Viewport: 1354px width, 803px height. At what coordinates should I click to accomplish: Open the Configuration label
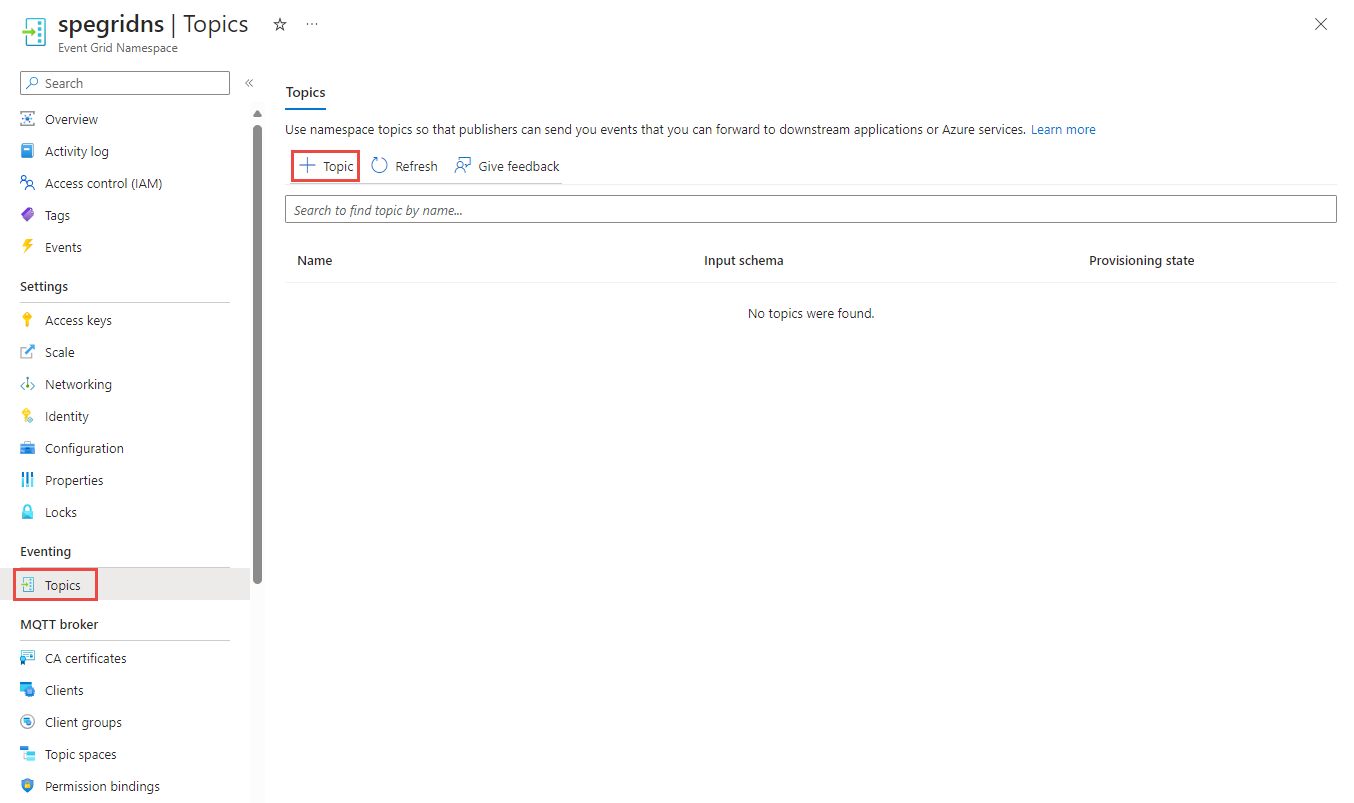coord(84,449)
